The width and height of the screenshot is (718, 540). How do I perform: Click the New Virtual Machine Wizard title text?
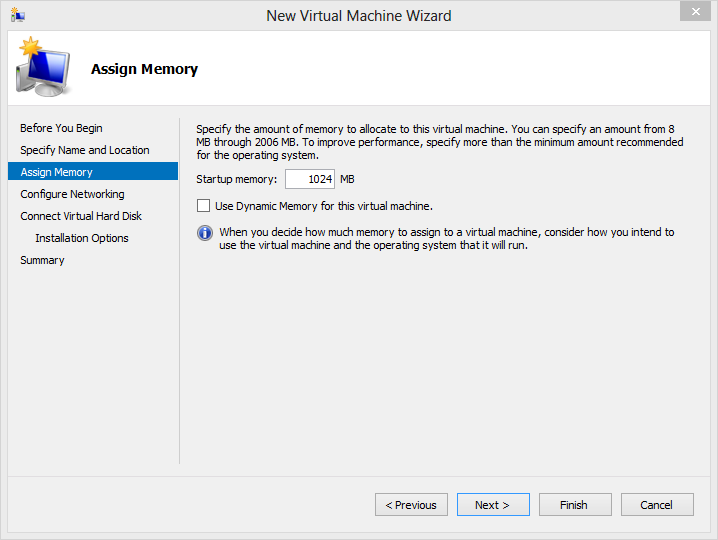point(358,16)
